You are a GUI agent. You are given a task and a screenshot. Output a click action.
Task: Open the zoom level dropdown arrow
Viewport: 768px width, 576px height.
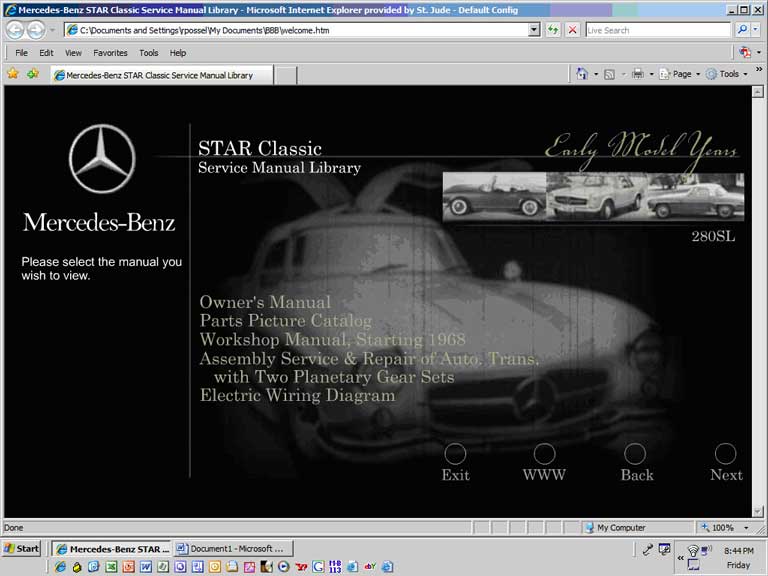click(x=746, y=528)
